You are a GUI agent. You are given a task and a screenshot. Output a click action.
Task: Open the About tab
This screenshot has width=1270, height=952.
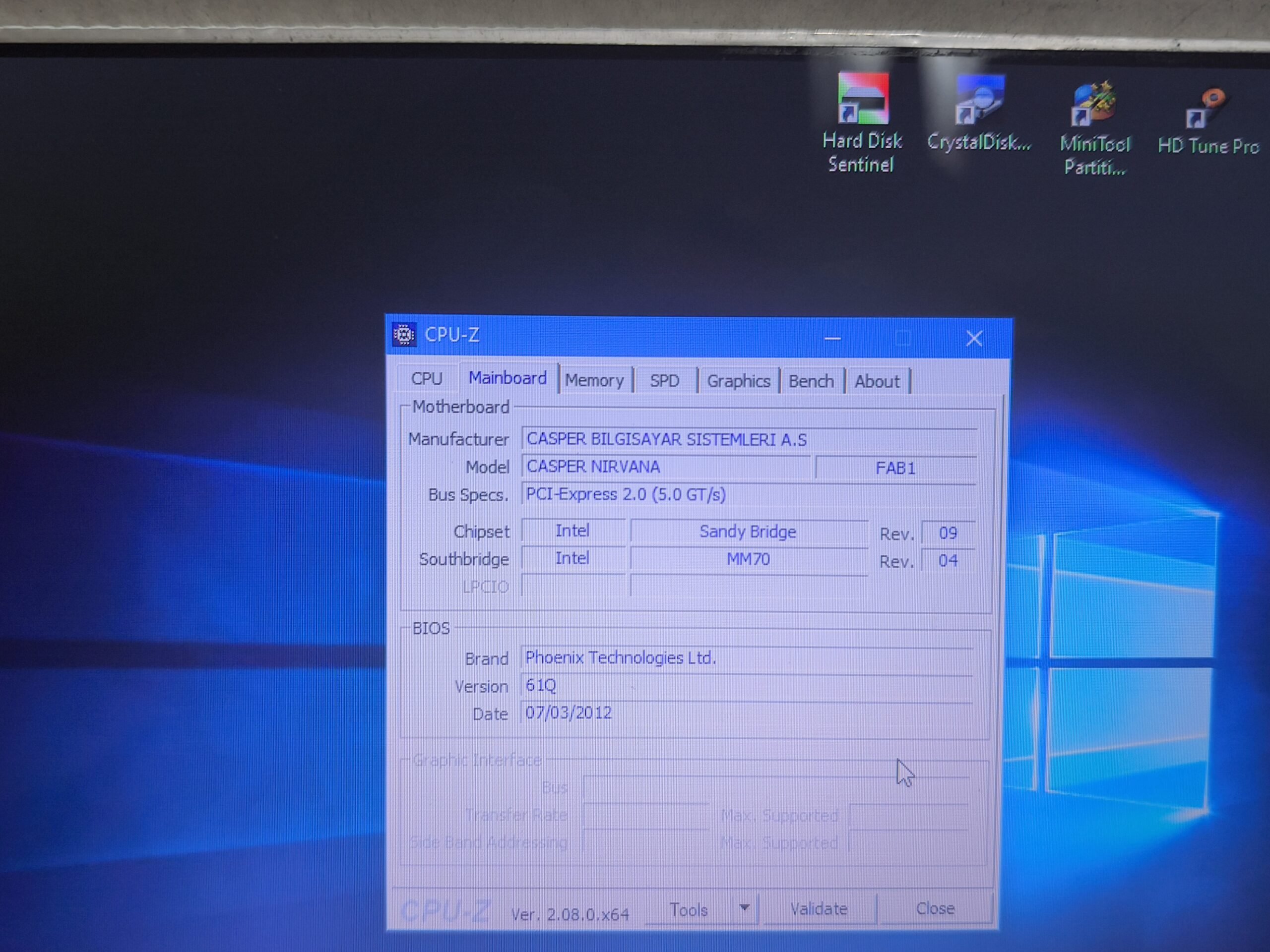877,382
